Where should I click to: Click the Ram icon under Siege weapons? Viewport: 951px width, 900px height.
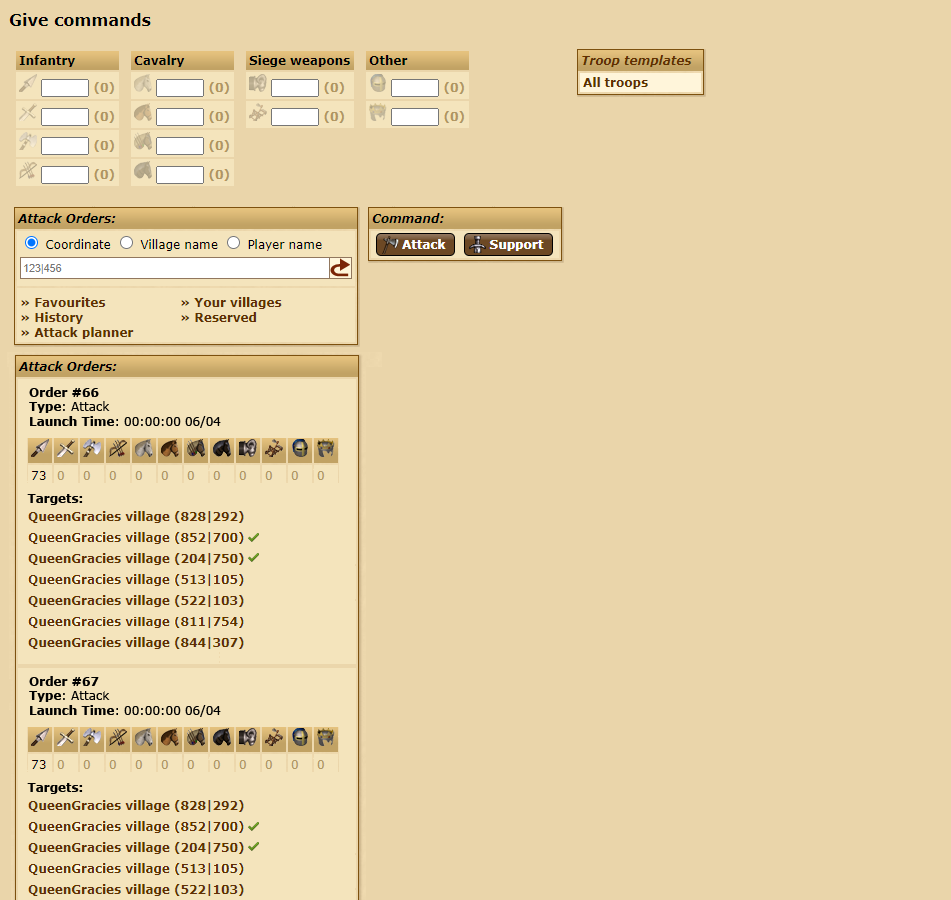[257, 87]
